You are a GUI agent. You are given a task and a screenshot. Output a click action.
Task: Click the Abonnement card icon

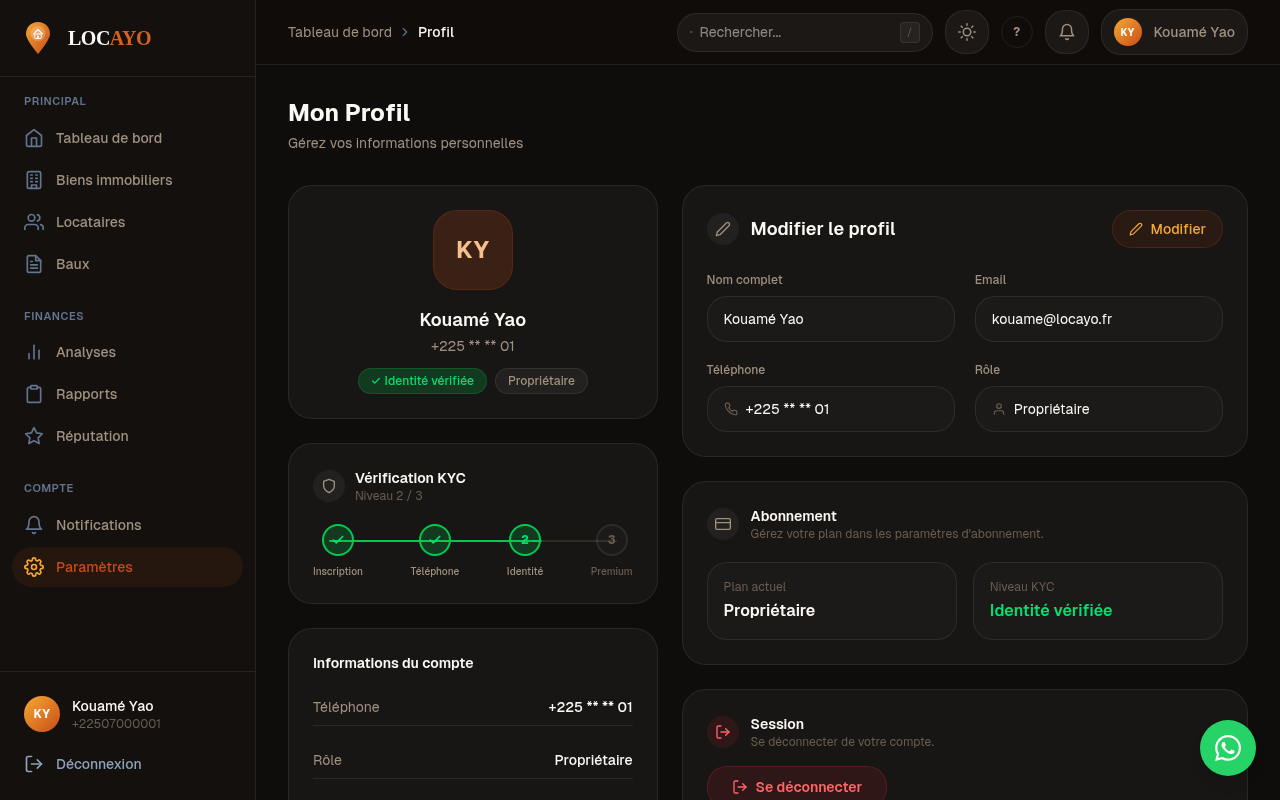(723, 524)
